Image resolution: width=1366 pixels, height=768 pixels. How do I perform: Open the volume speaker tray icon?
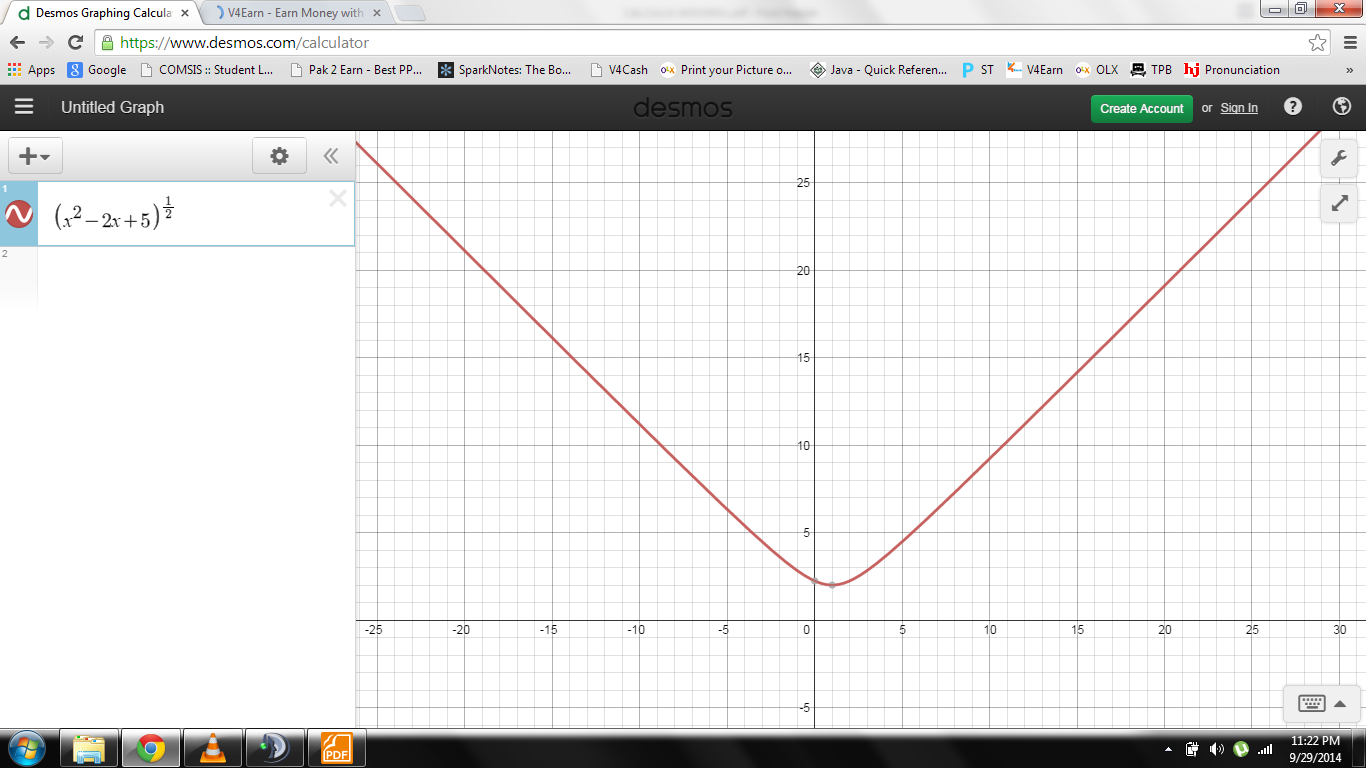[x=1217, y=748]
